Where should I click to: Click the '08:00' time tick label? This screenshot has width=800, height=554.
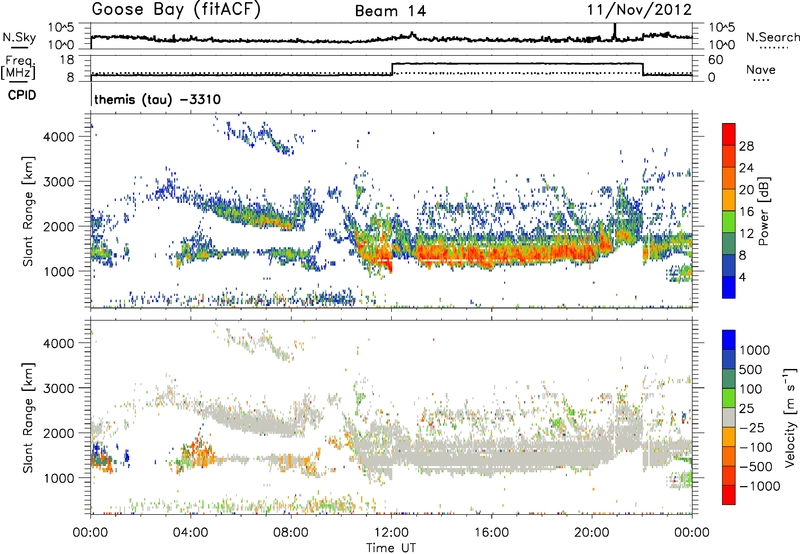tap(291, 533)
